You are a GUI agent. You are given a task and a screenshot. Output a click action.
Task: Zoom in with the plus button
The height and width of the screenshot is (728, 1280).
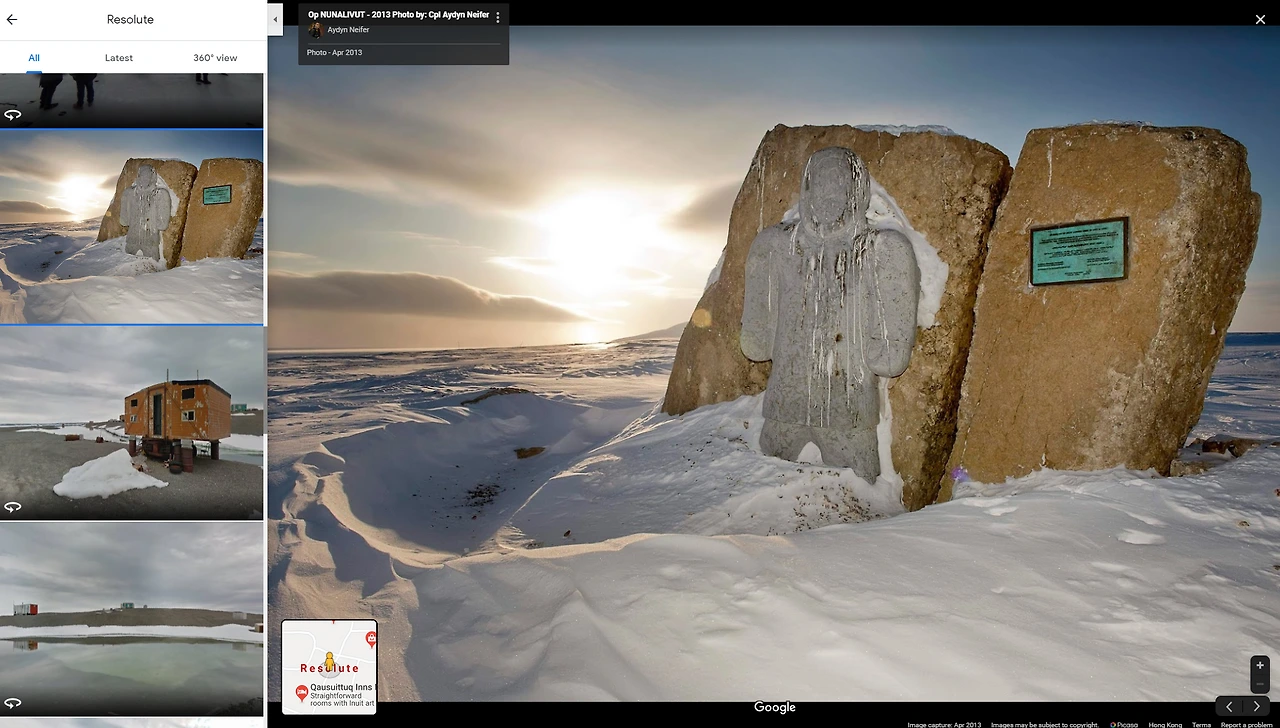coord(1260,665)
